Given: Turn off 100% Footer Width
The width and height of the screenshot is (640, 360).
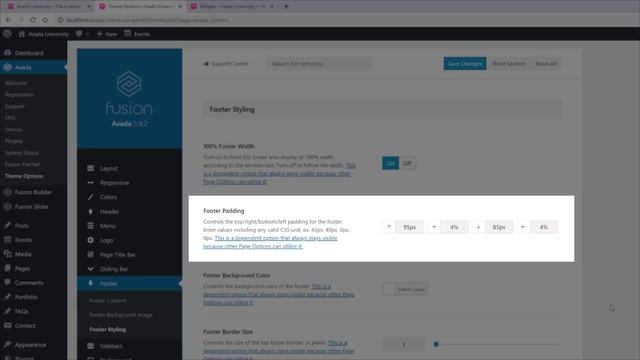Looking at the screenshot, I should click(407, 163).
